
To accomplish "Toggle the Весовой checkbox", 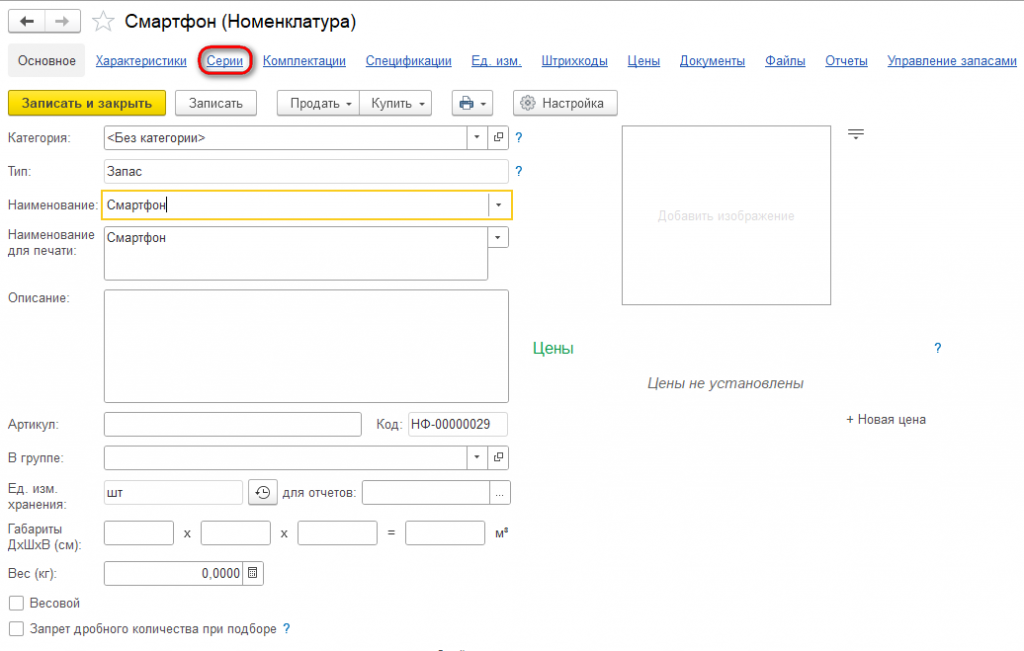I will [16, 603].
